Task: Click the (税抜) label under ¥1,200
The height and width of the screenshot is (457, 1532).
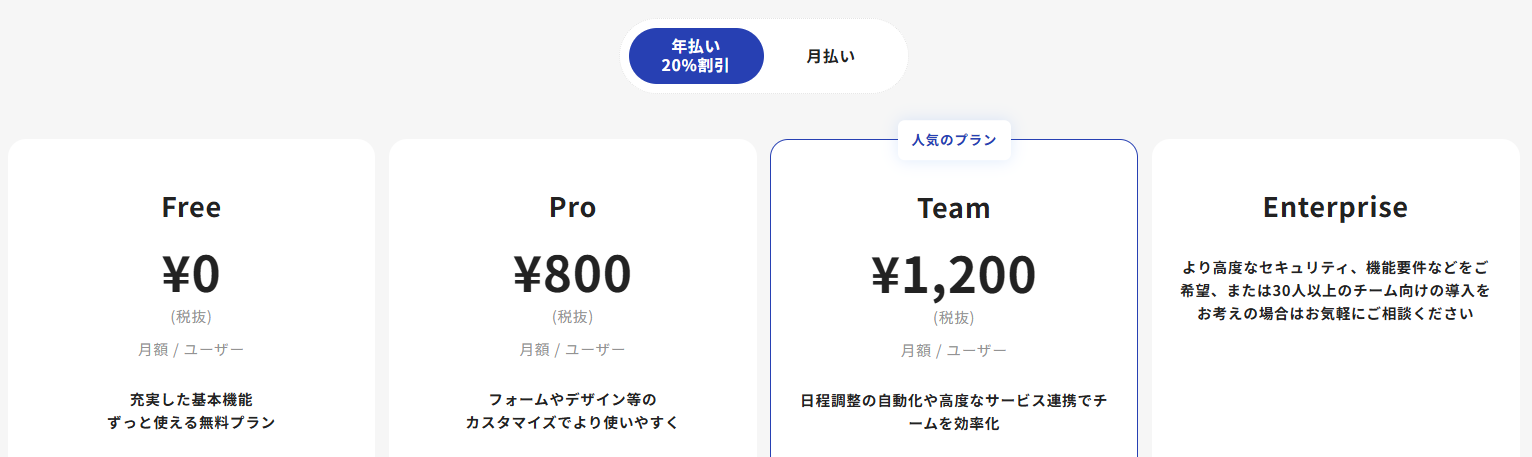Action: [x=954, y=318]
